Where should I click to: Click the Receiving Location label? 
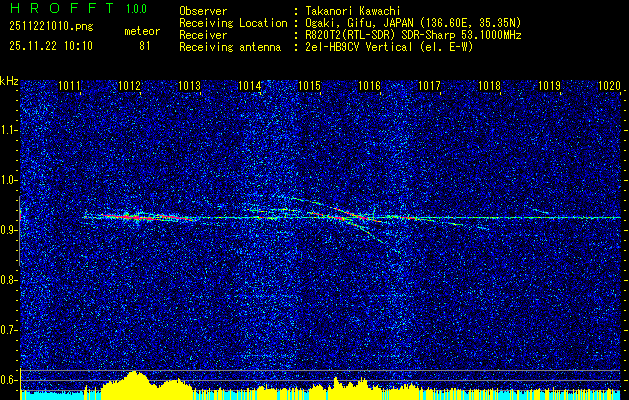233,23
